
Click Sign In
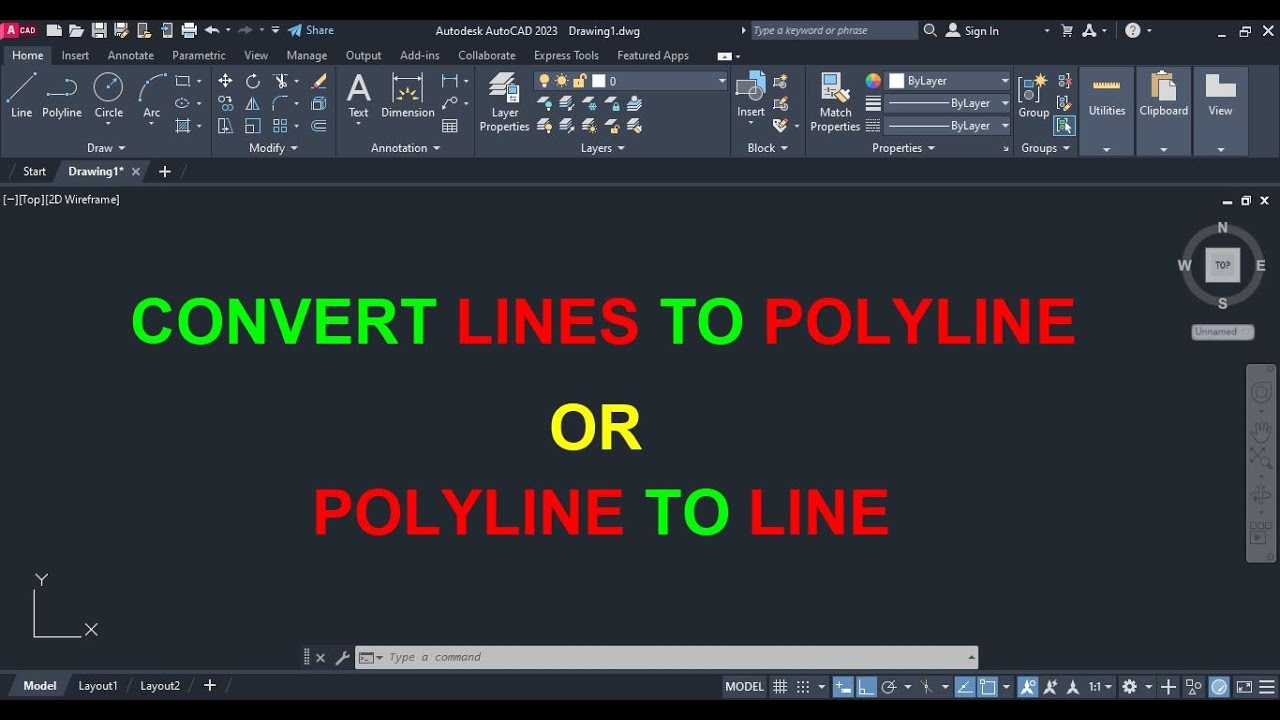[x=972, y=31]
